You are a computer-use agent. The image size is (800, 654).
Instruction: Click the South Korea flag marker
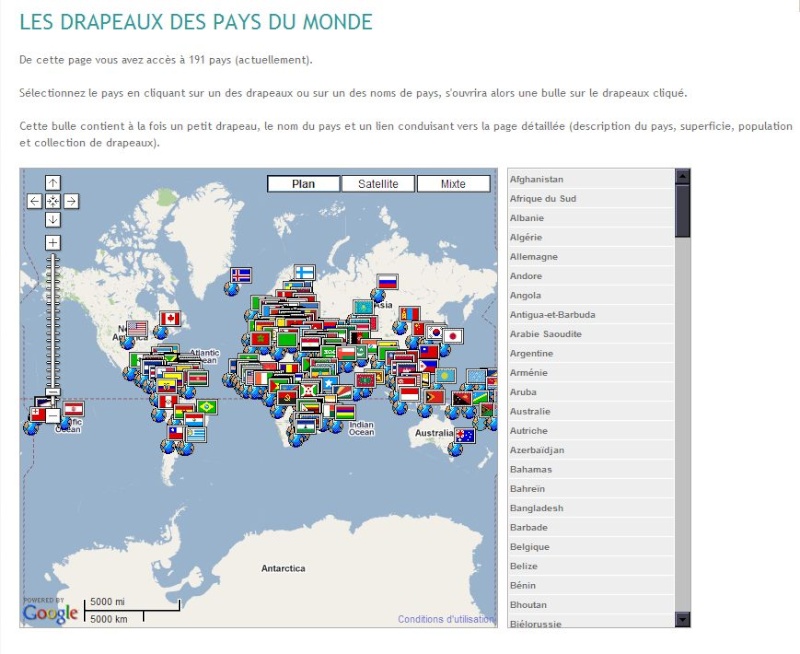(435, 333)
